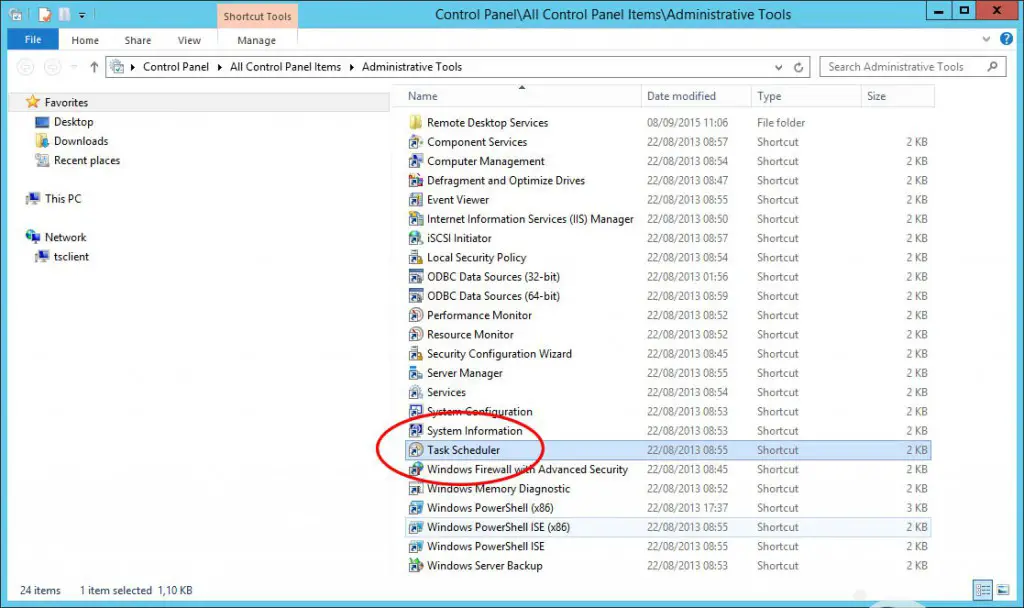This screenshot has height=608, width=1024.
Task: Select the Services gear icon
Action: [x=415, y=392]
